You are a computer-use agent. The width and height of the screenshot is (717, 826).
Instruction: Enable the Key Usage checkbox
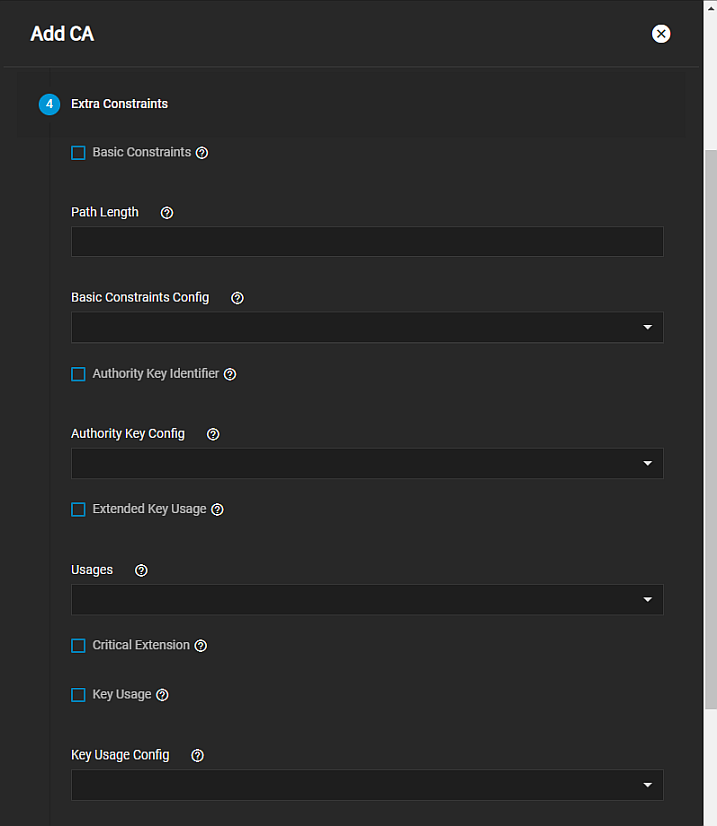78,695
